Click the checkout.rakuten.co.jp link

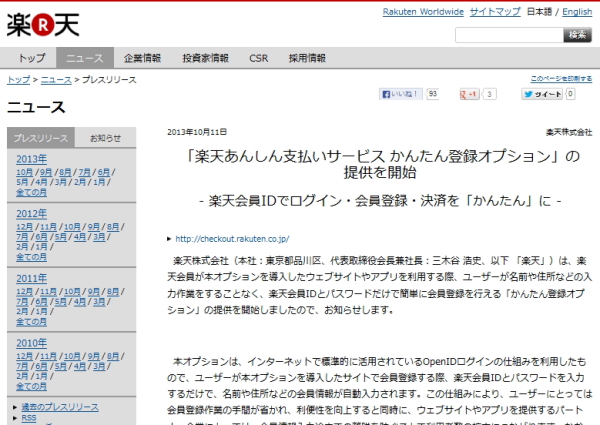click(x=232, y=239)
